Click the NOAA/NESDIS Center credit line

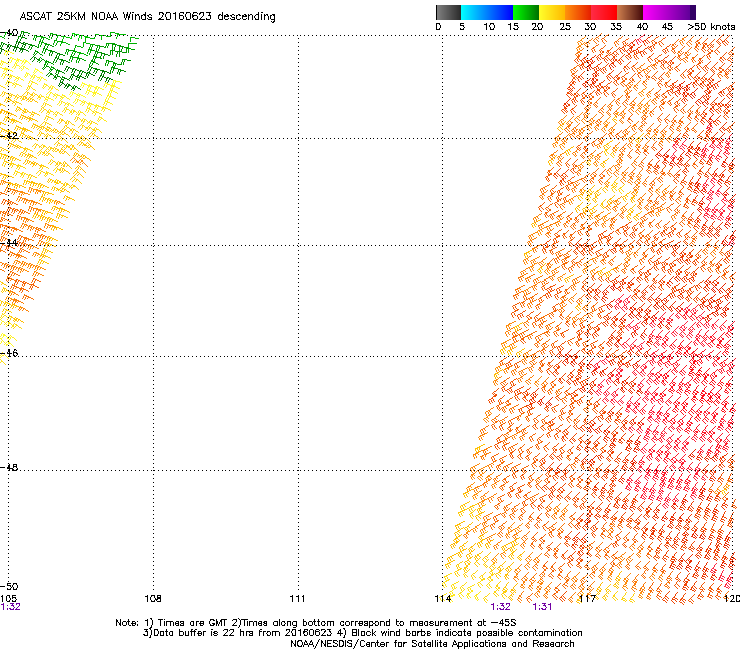point(432,644)
